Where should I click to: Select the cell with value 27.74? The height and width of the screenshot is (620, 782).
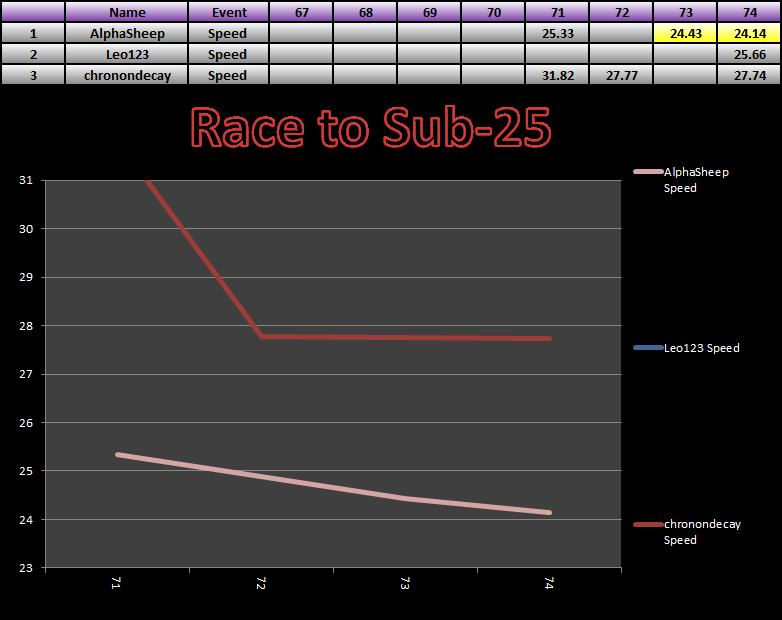[749, 75]
